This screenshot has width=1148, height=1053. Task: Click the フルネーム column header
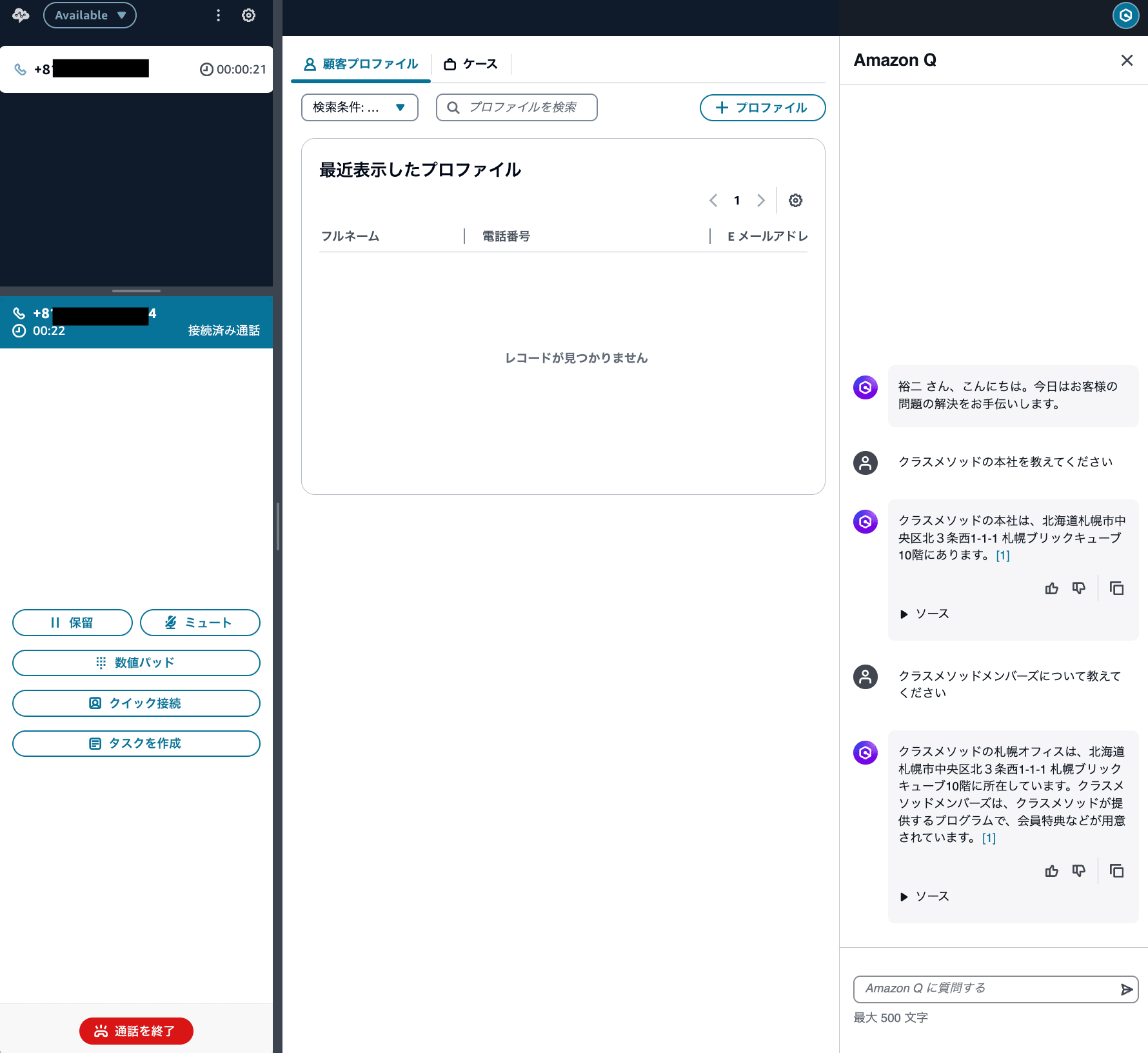click(350, 236)
